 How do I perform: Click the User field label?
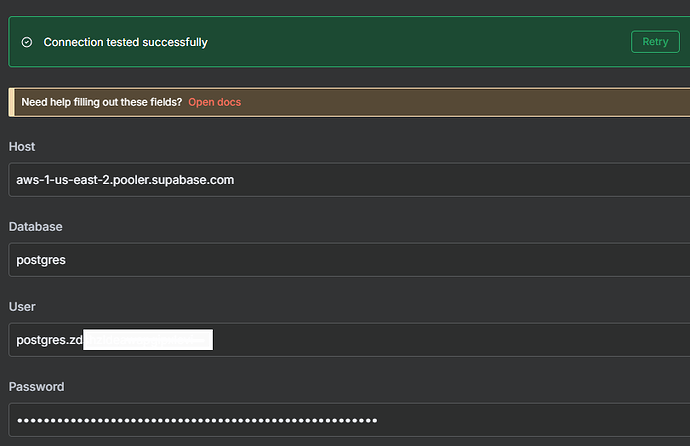pos(22,307)
